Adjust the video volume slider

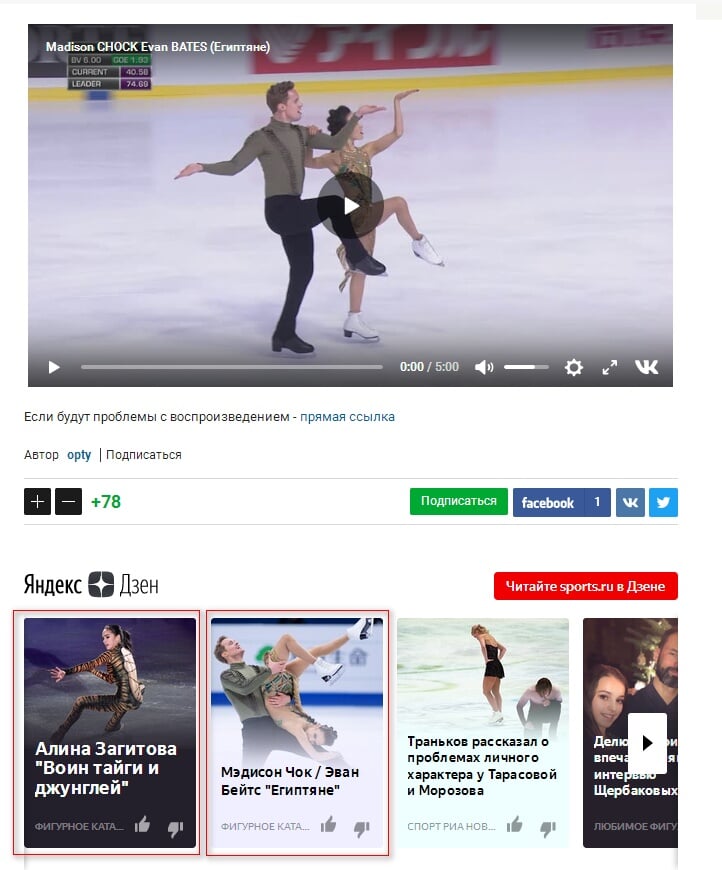click(x=526, y=367)
